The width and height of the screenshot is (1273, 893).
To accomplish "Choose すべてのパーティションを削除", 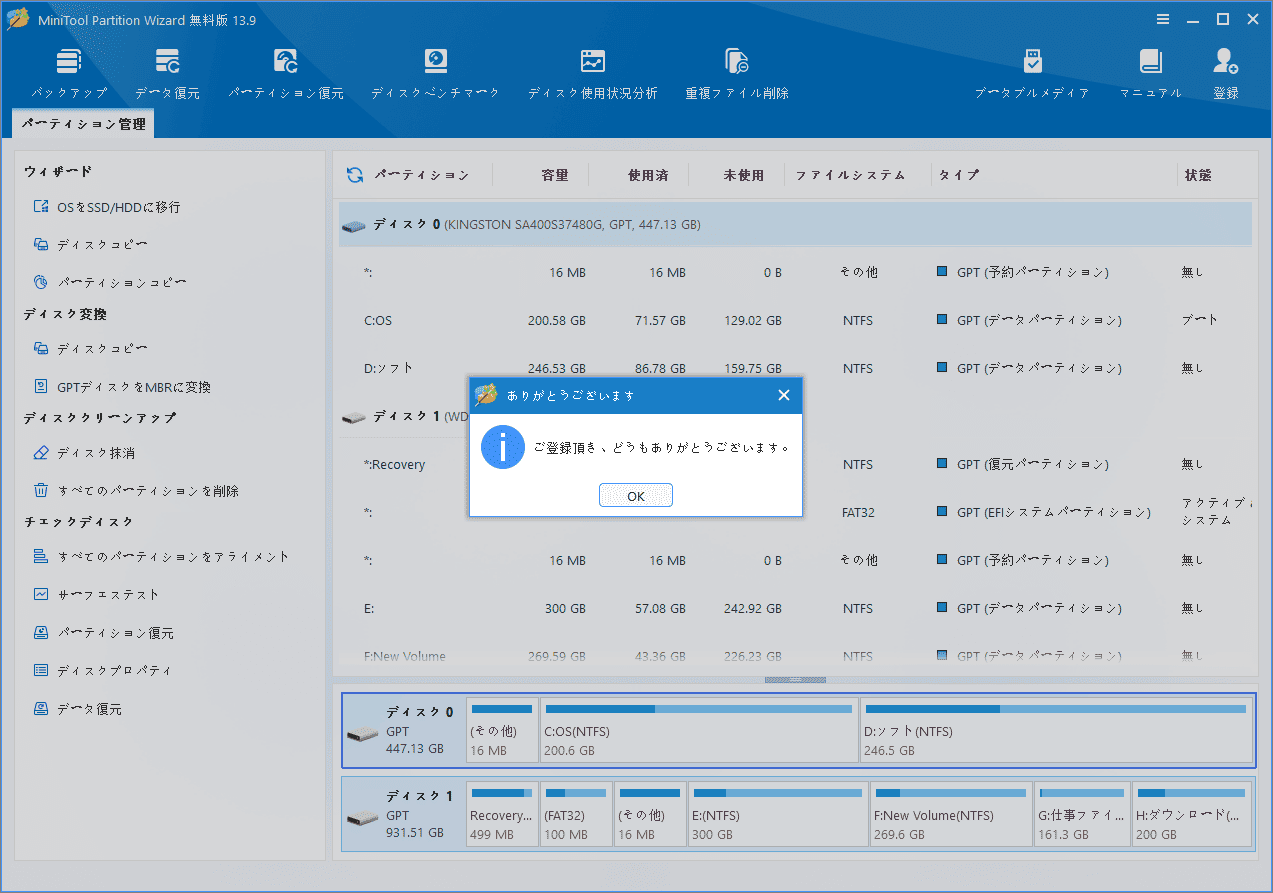I will pos(135,490).
